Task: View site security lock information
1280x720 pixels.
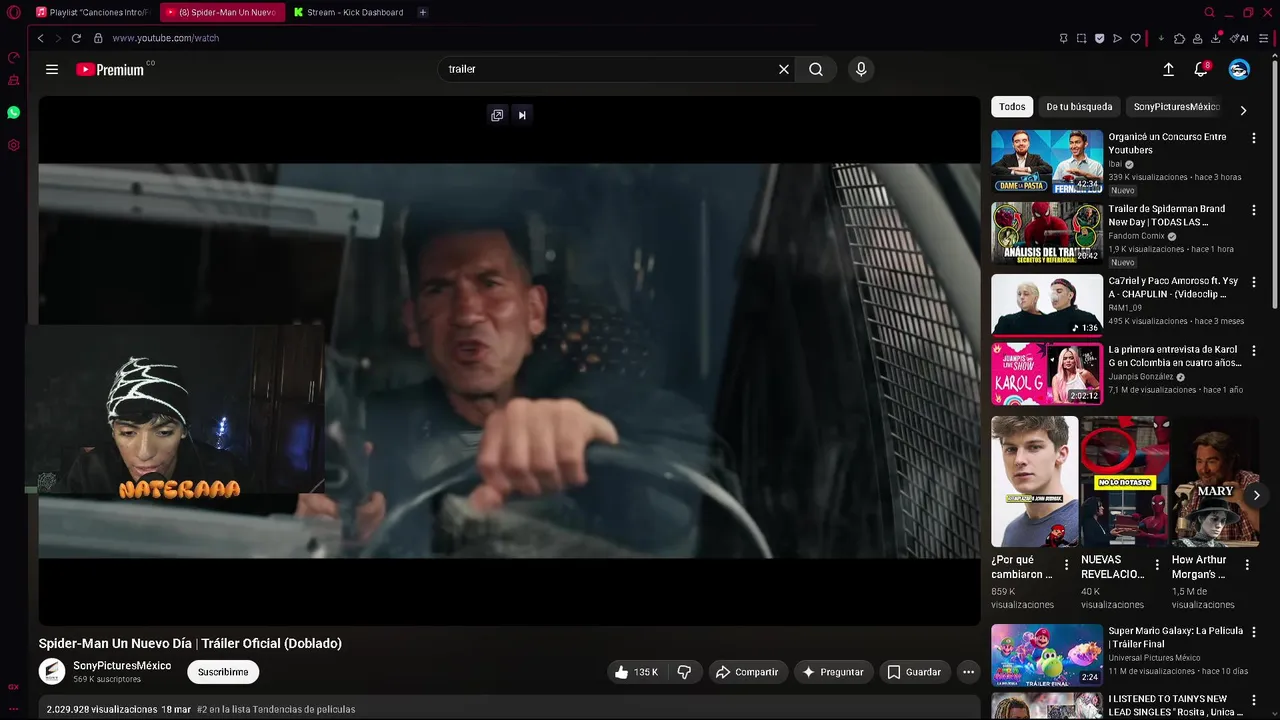Action: coord(98,38)
